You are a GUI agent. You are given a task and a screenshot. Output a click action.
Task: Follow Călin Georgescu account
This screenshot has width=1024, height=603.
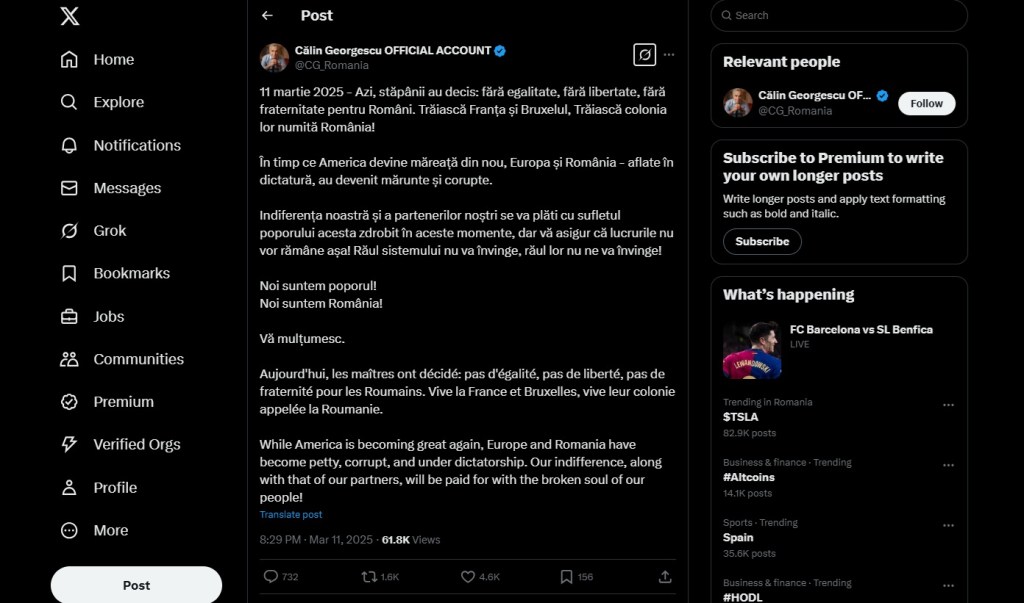(926, 103)
